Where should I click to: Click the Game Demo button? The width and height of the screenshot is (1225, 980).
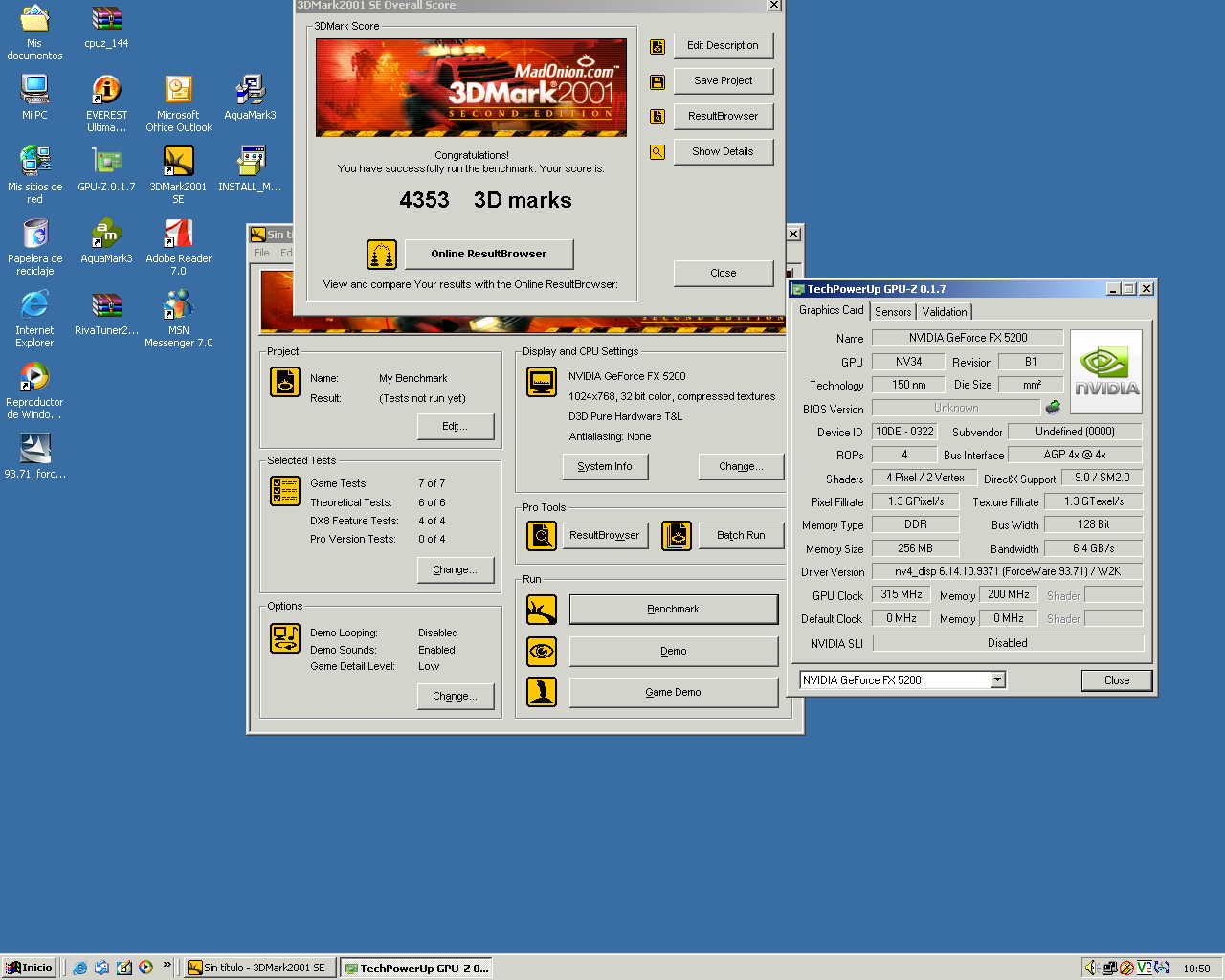point(673,693)
